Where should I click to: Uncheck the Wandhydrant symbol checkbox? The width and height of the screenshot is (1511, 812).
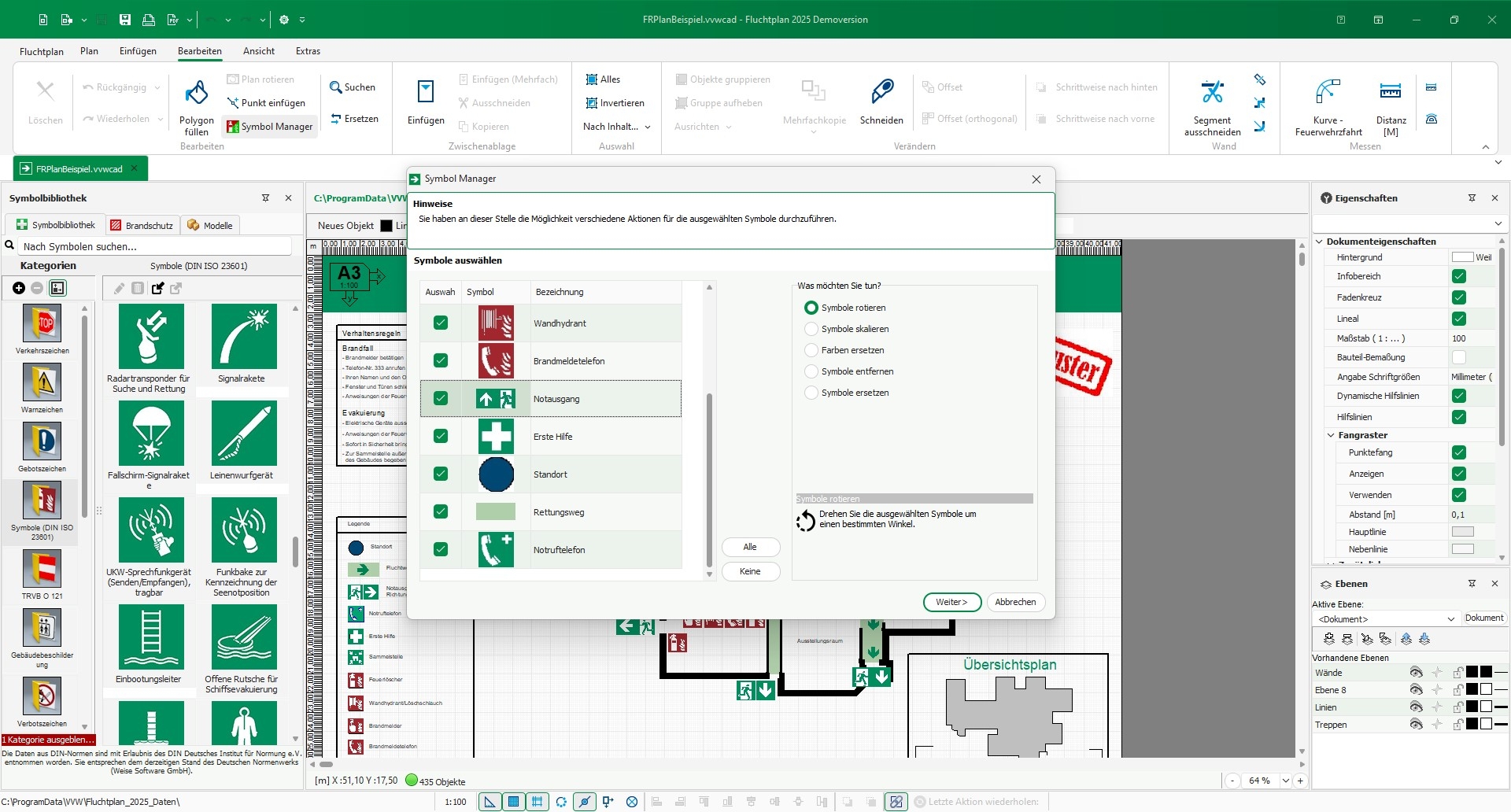pos(441,323)
